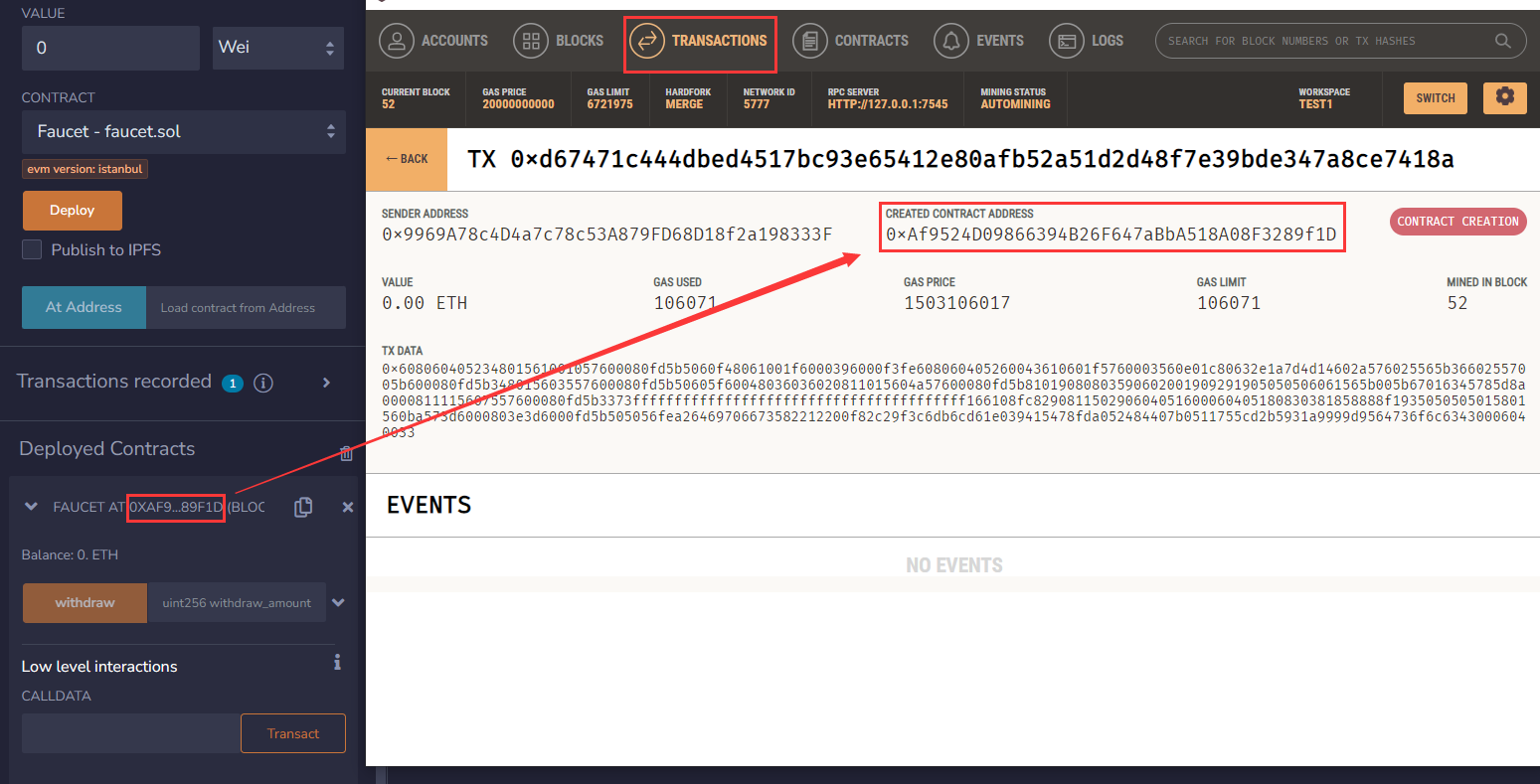Click the search magnifier icon
This screenshot has height=784, width=1540.
pos(1502,41)
